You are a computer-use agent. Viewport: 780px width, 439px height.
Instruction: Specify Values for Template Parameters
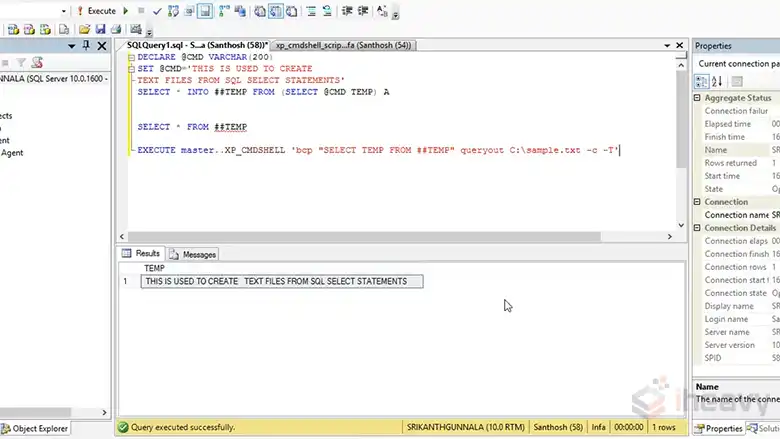pos(382,11)
